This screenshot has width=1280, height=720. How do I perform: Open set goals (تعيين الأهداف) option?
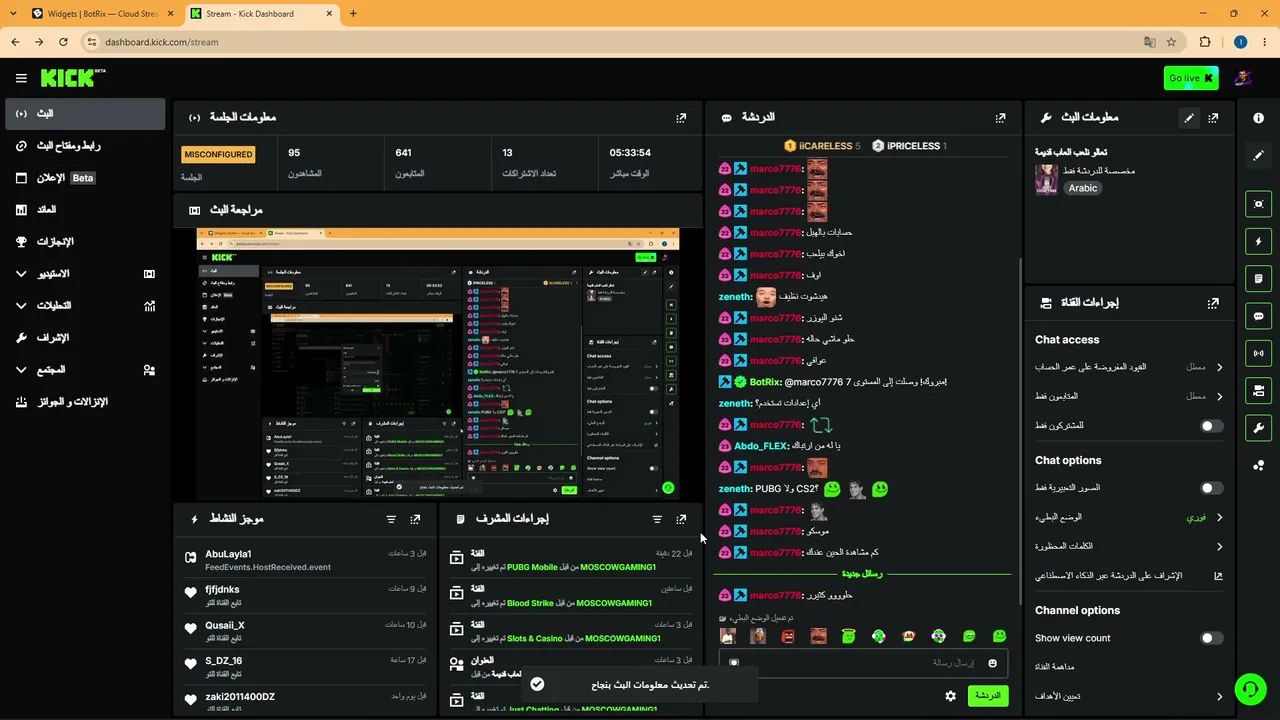point(1129,696)
